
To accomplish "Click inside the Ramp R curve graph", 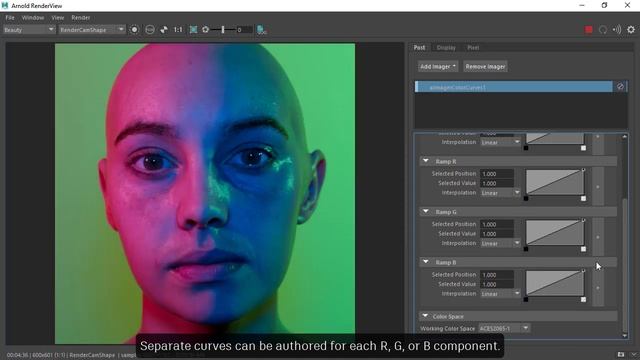I will pyautogui.click(x=555, y=182).
